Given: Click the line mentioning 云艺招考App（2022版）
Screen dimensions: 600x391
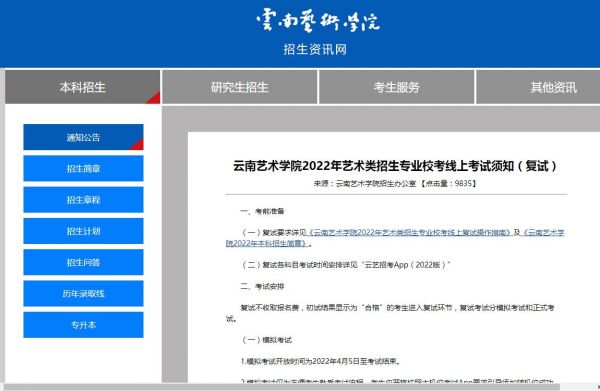Looking at the screenshot, I should [345, 265].
